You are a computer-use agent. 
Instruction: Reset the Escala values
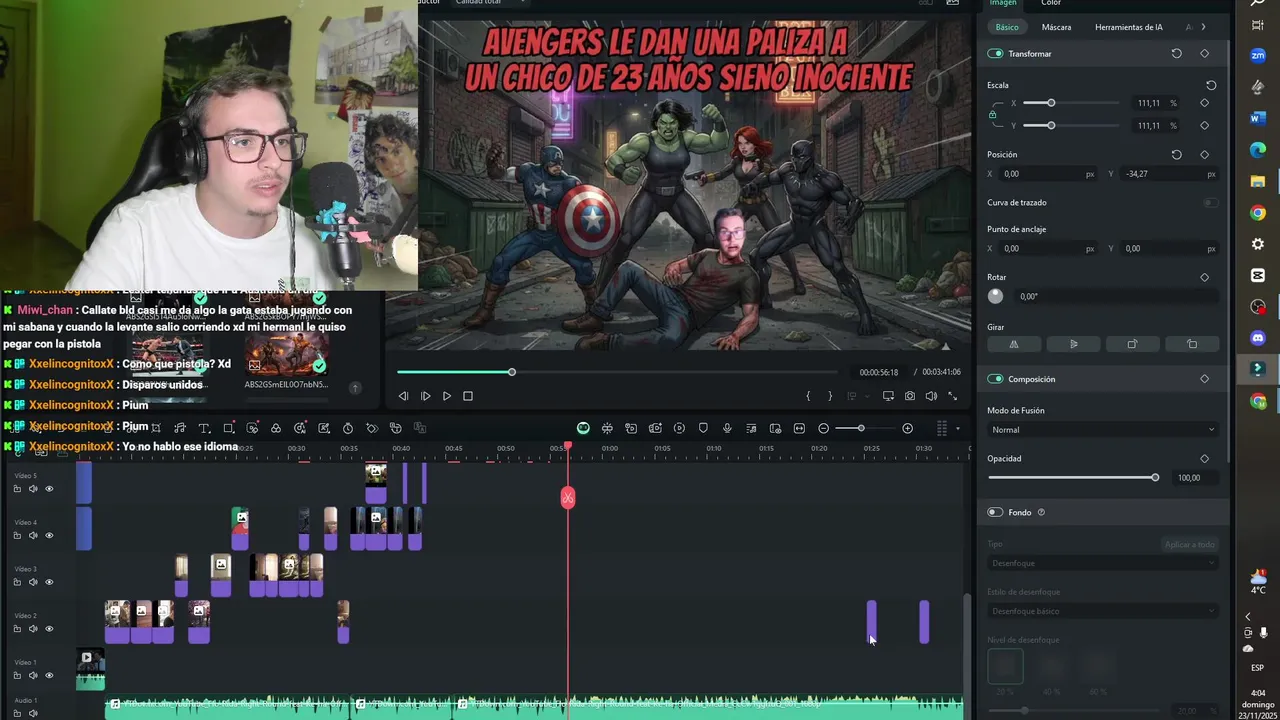(1211, 85)
